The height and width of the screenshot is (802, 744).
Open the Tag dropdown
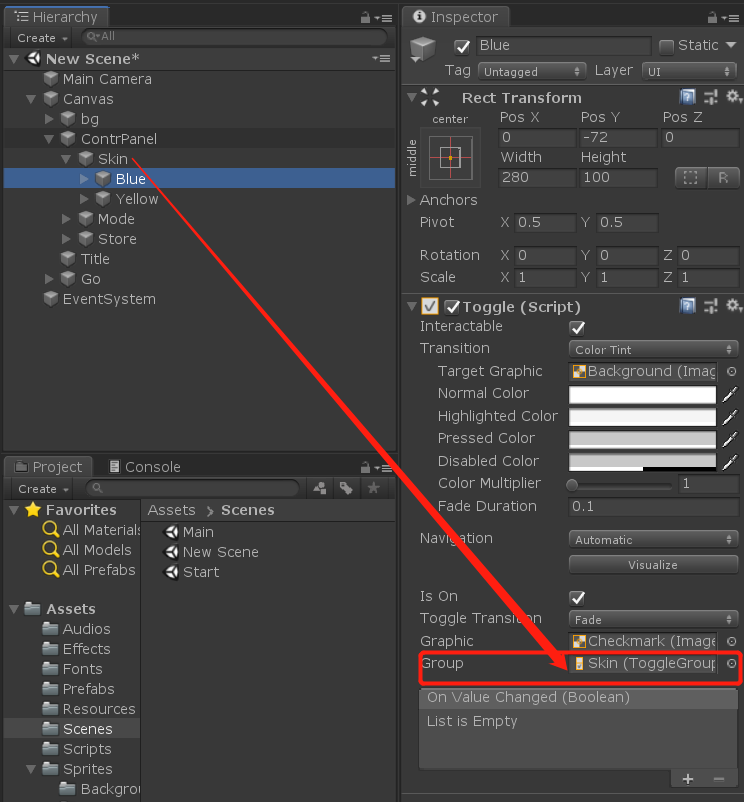click(532, 72)
